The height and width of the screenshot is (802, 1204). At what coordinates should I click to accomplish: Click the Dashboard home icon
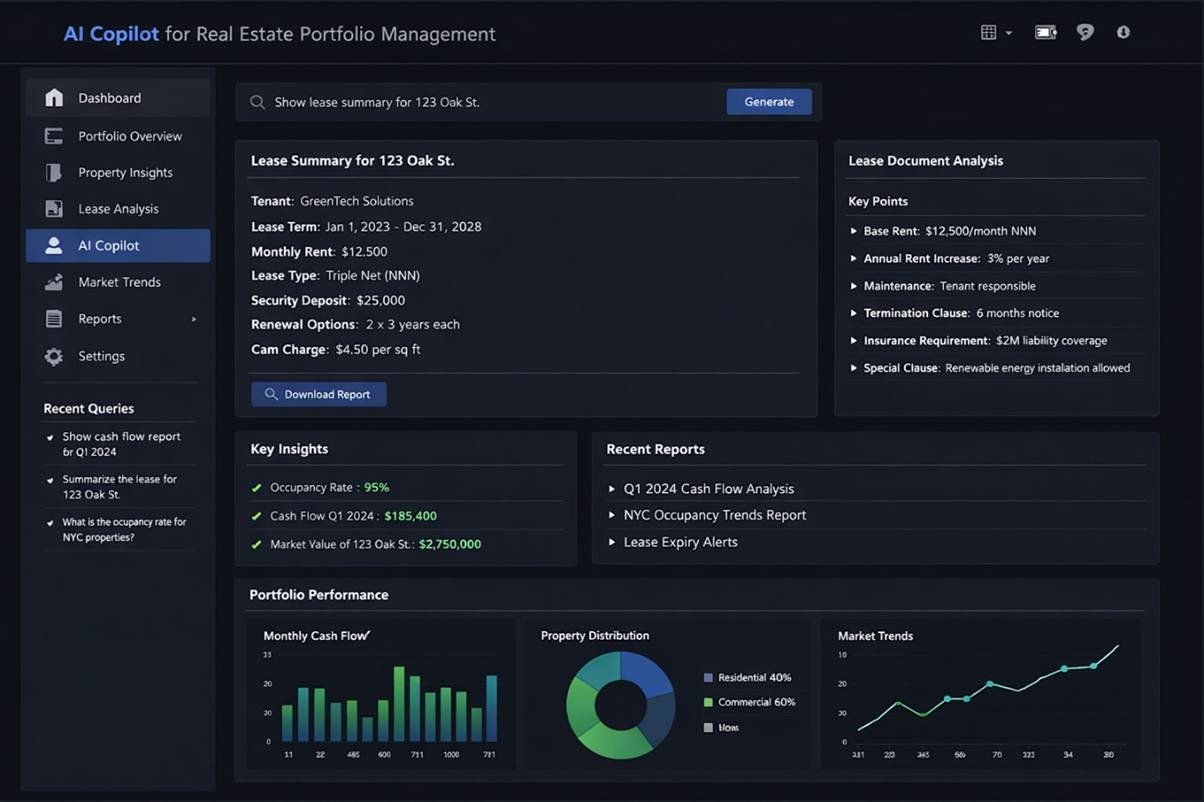coord(54,98)
